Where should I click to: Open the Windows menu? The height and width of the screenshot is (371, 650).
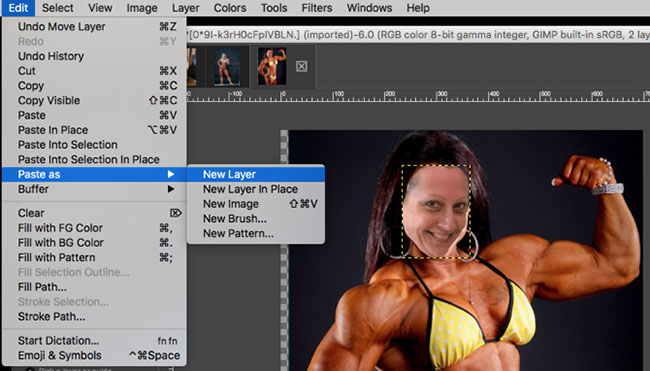tap(369, 8)
